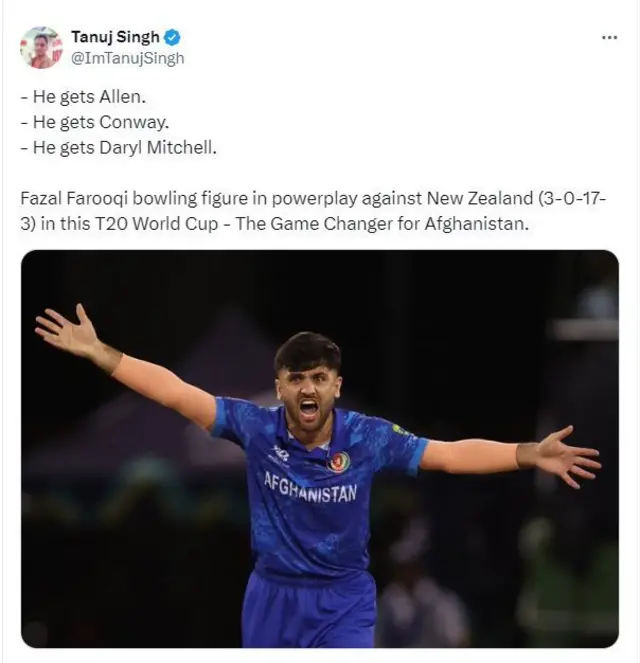Image resolution: width=640 pixels, height=663 pixels.
Task: Click the bowling figure '(3-0-17-' text
Action: 572,198
